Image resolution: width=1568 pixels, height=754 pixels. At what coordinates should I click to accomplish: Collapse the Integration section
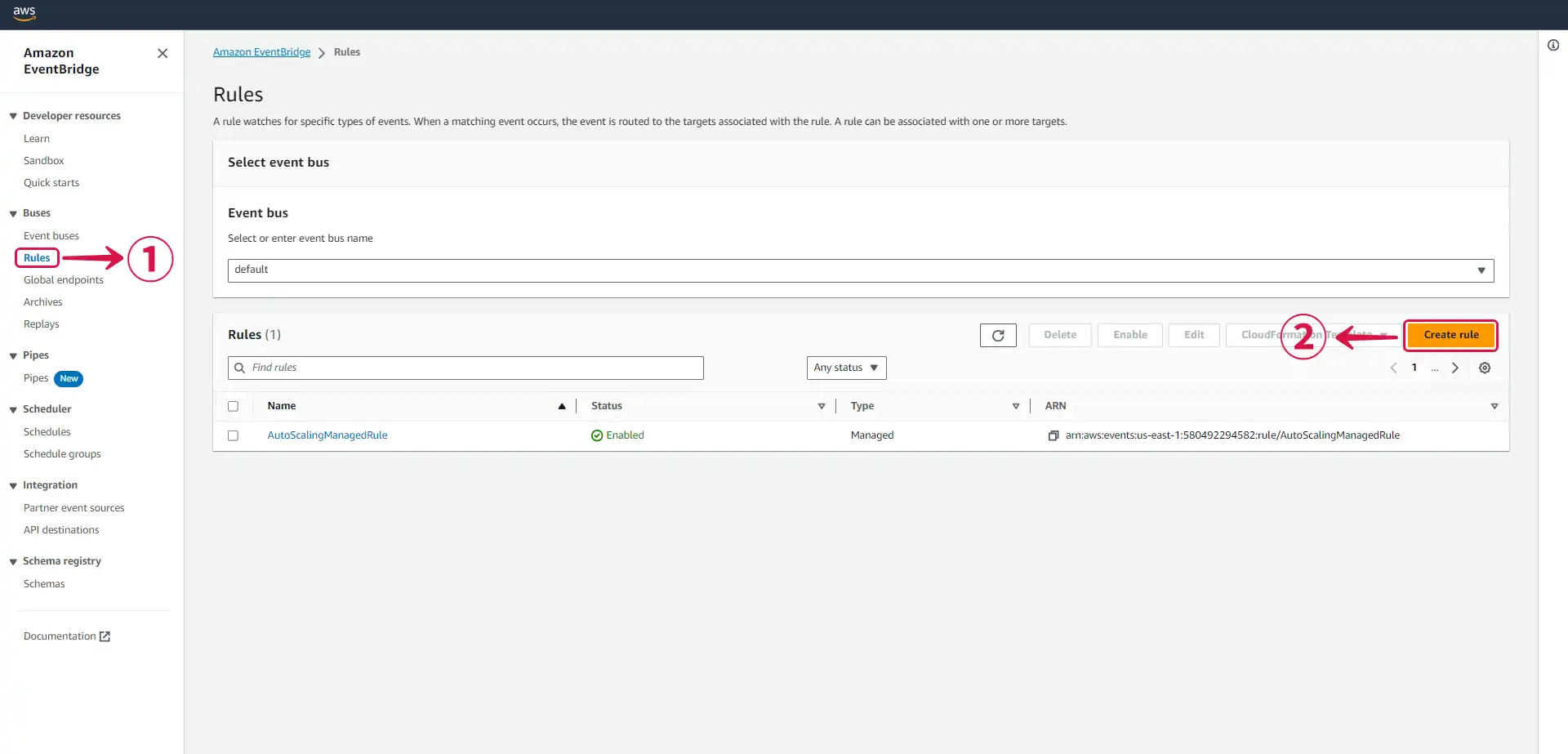tap(13, 485)
